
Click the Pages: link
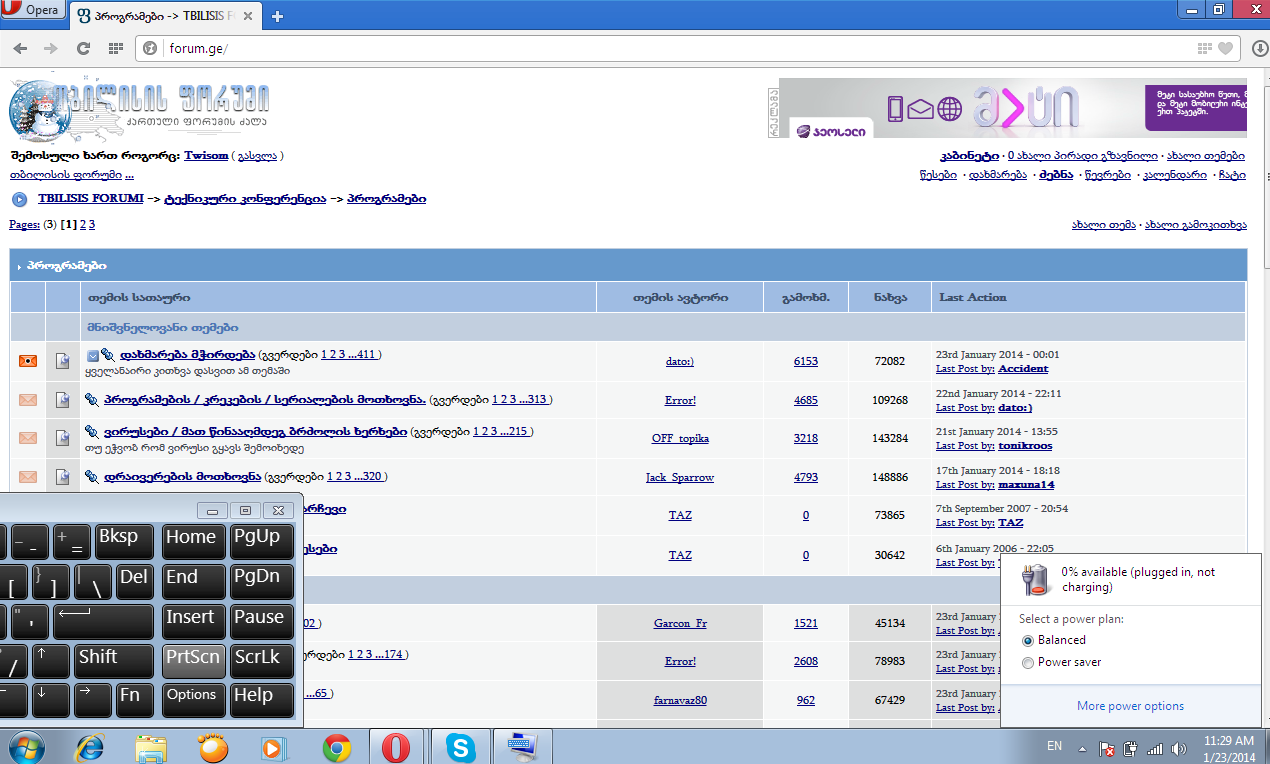click(x=25, y=224)
